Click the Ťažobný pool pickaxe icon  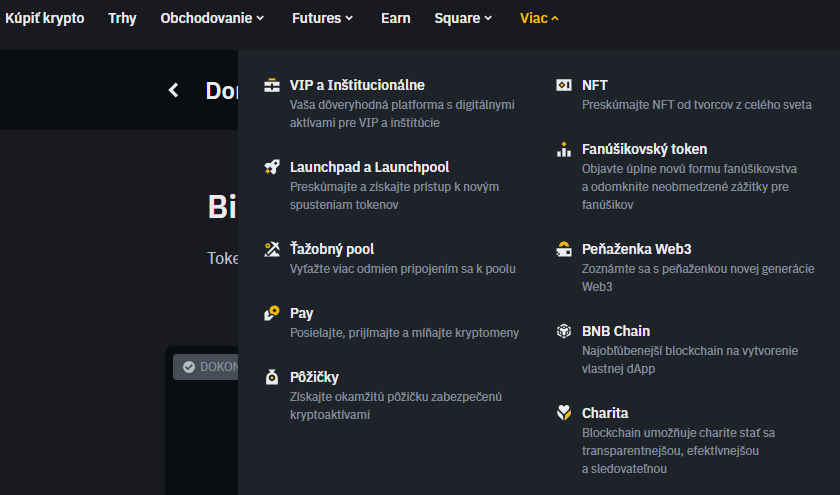click(271, 249)
